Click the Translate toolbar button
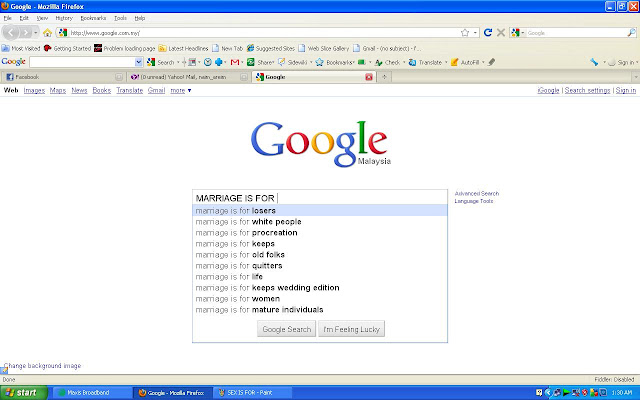The image size is (640, 400). (426, 62)
